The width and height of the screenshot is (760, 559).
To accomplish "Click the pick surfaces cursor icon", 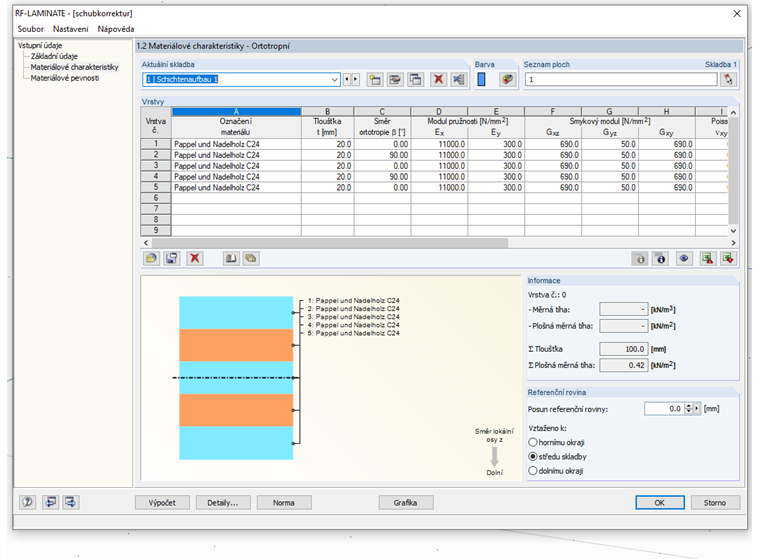I will [x=728, y=79].
